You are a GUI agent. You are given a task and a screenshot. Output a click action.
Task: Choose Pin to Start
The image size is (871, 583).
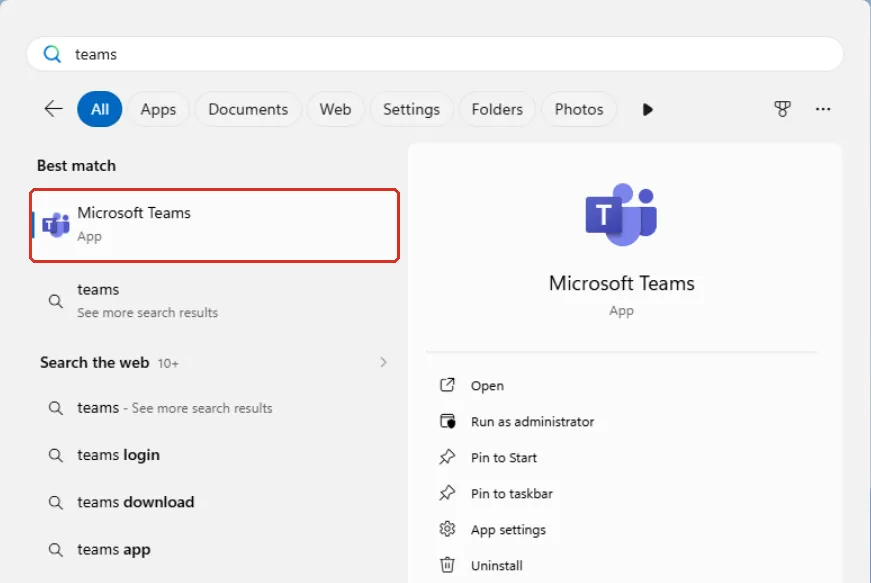coord(622,458)
